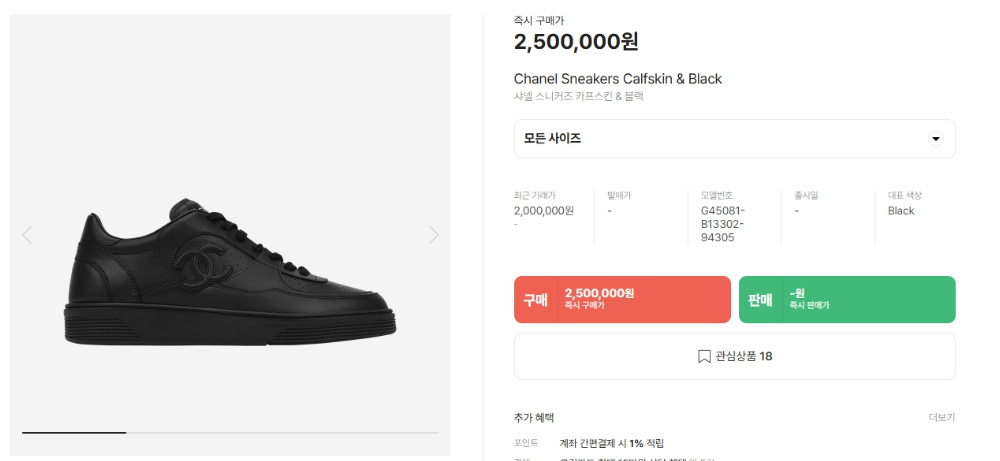Open 더보기 for additional benefits
Viewport: 1000px width, 461px height.
coord(941,418)
